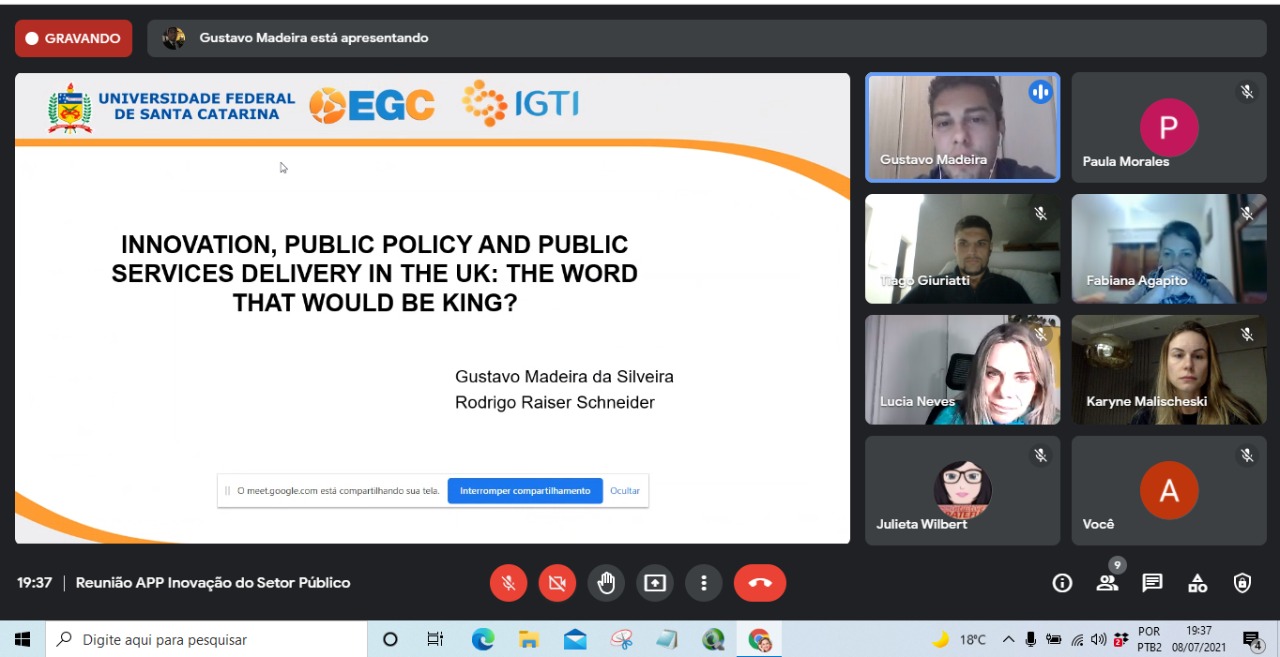Click the POR PTB2 language indicator
This screenshot has width=1280, height=657.
(x=1150, y=639)
